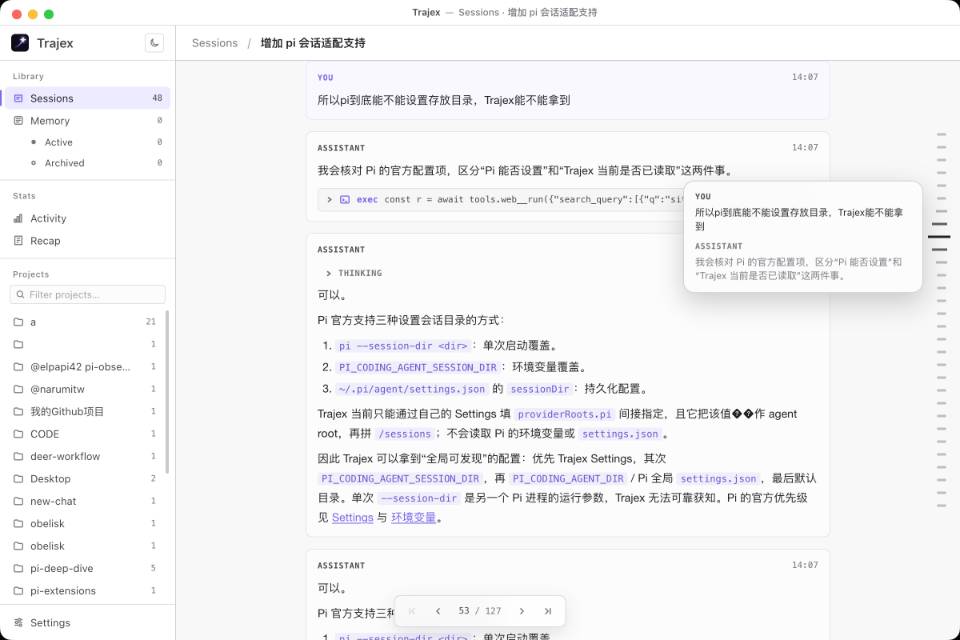
Task: Open the pi-deep-dive project
Action: coord(86,568)
